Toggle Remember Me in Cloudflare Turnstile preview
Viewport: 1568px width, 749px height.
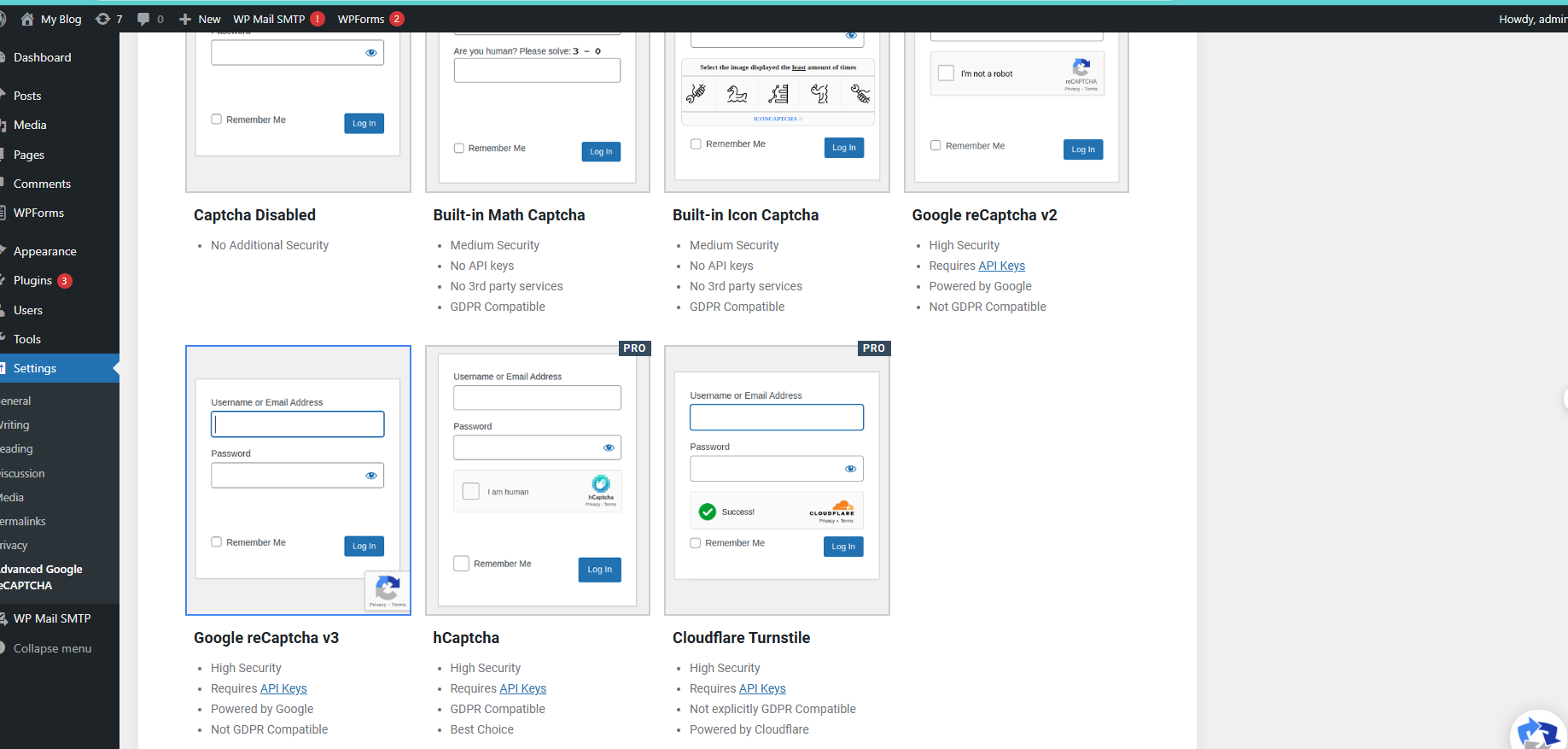click(696, 543)
